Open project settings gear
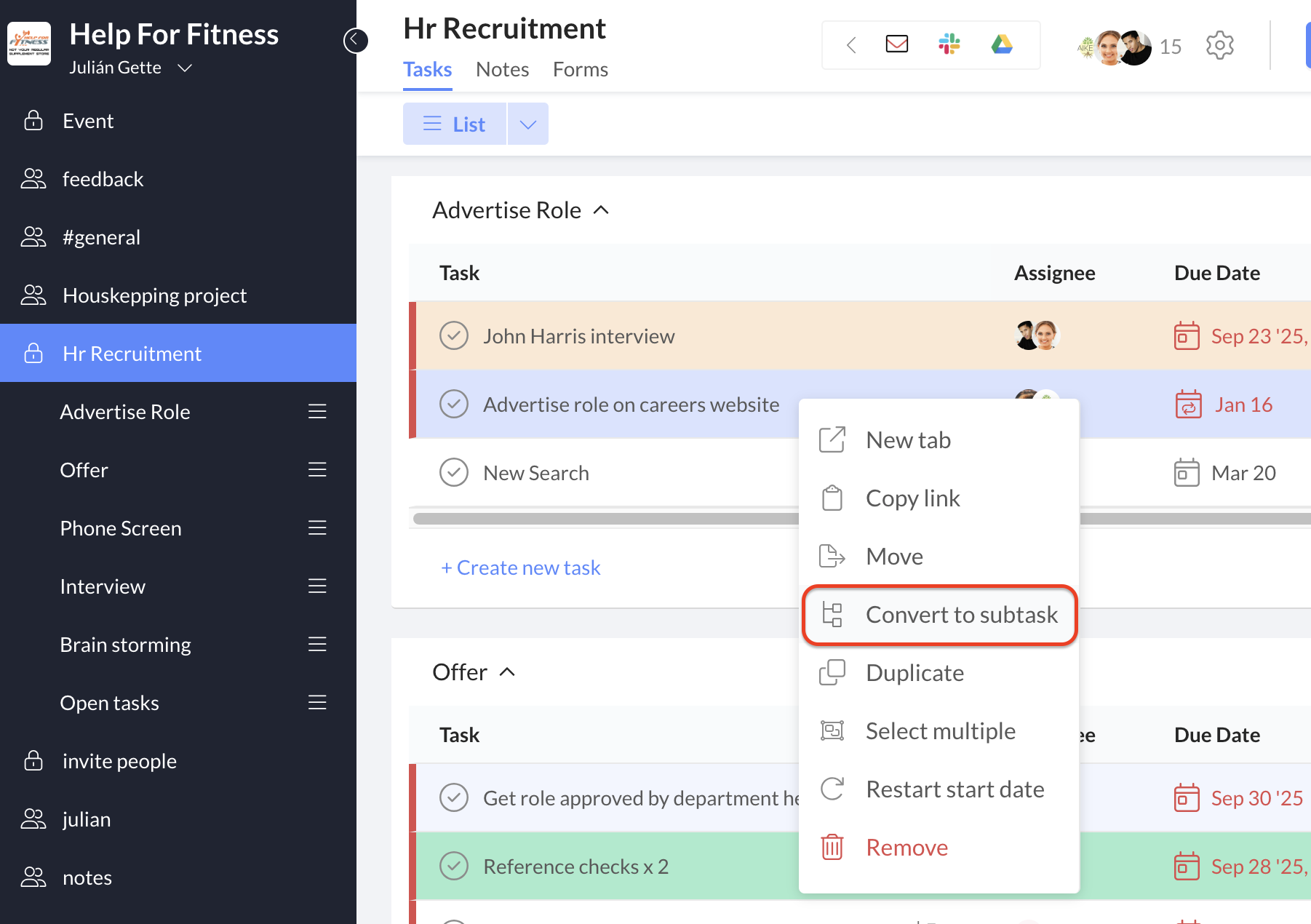 [1219, 46]
